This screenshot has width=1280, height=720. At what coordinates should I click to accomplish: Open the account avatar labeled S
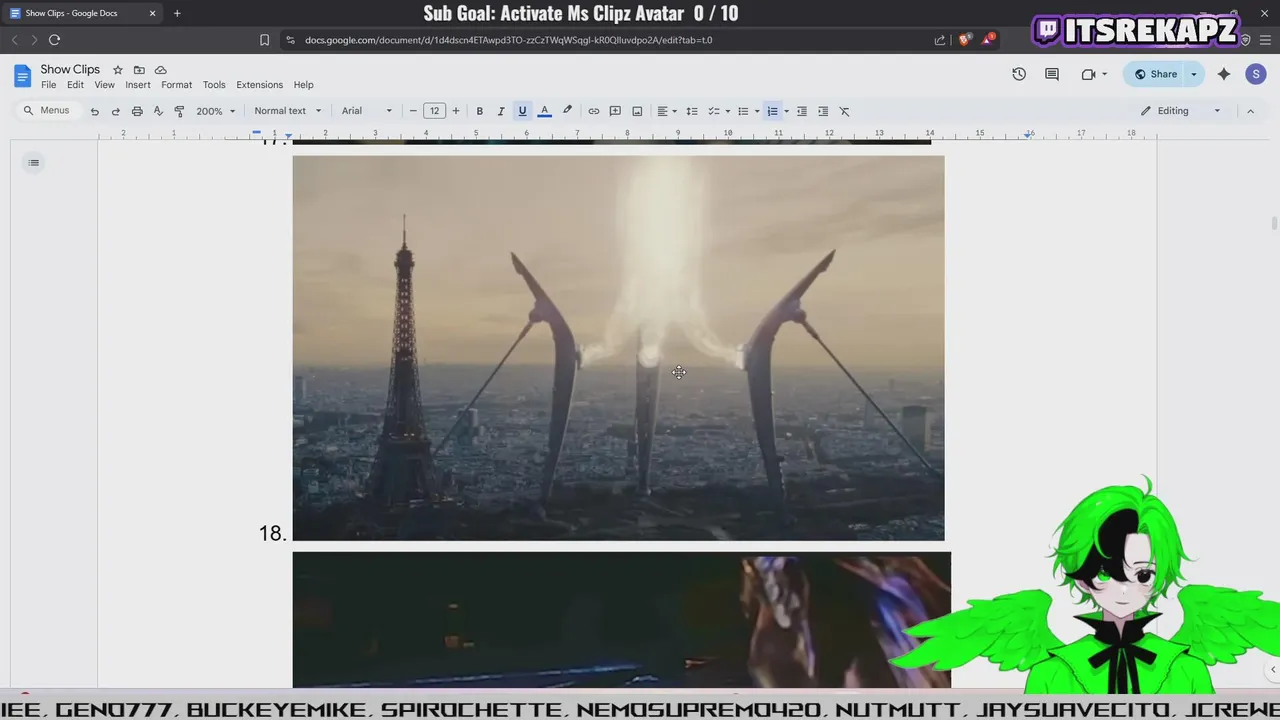(x=1256, y=74)
